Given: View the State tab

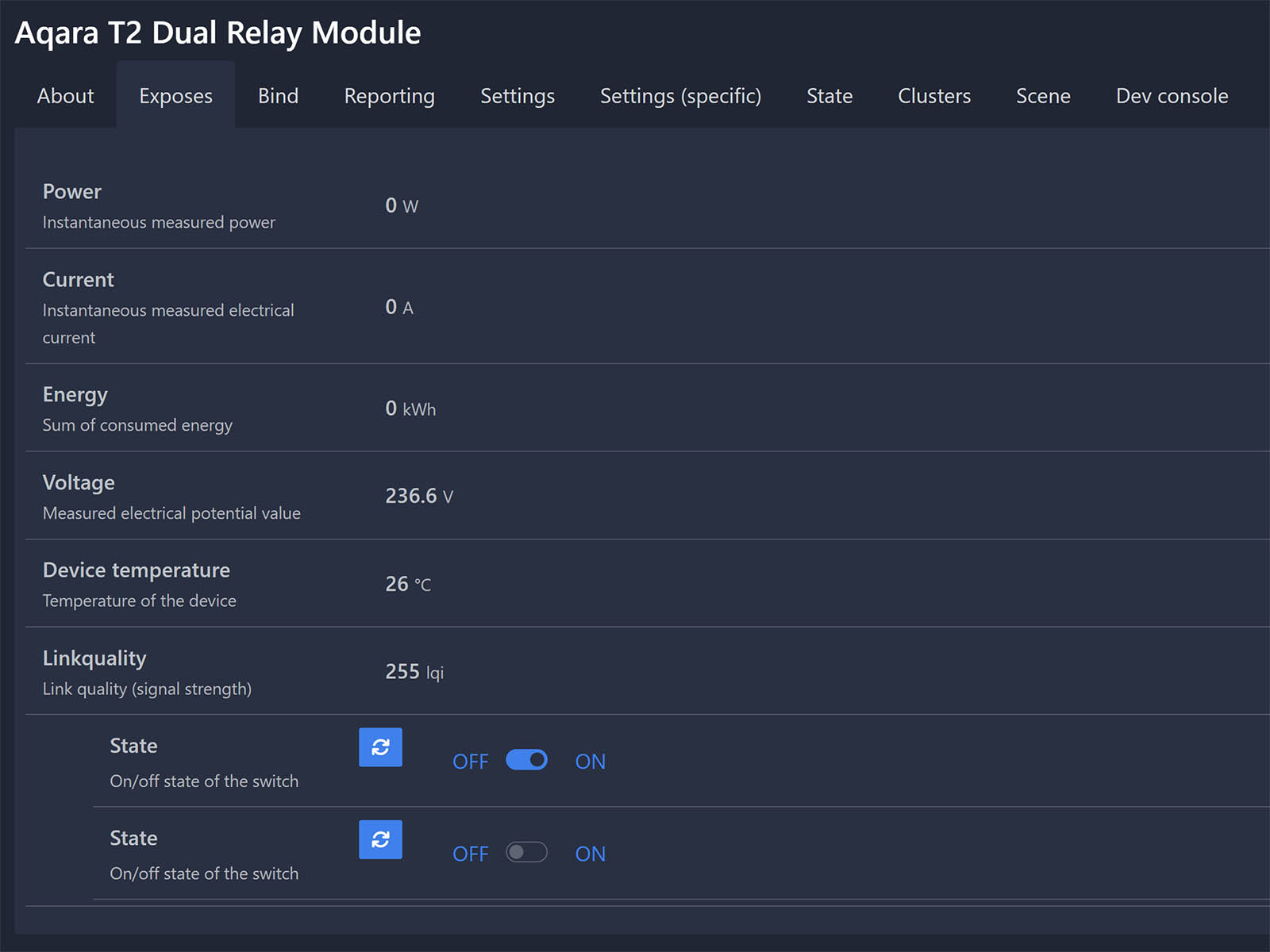Looking at the screenshot, I should 829,96.
